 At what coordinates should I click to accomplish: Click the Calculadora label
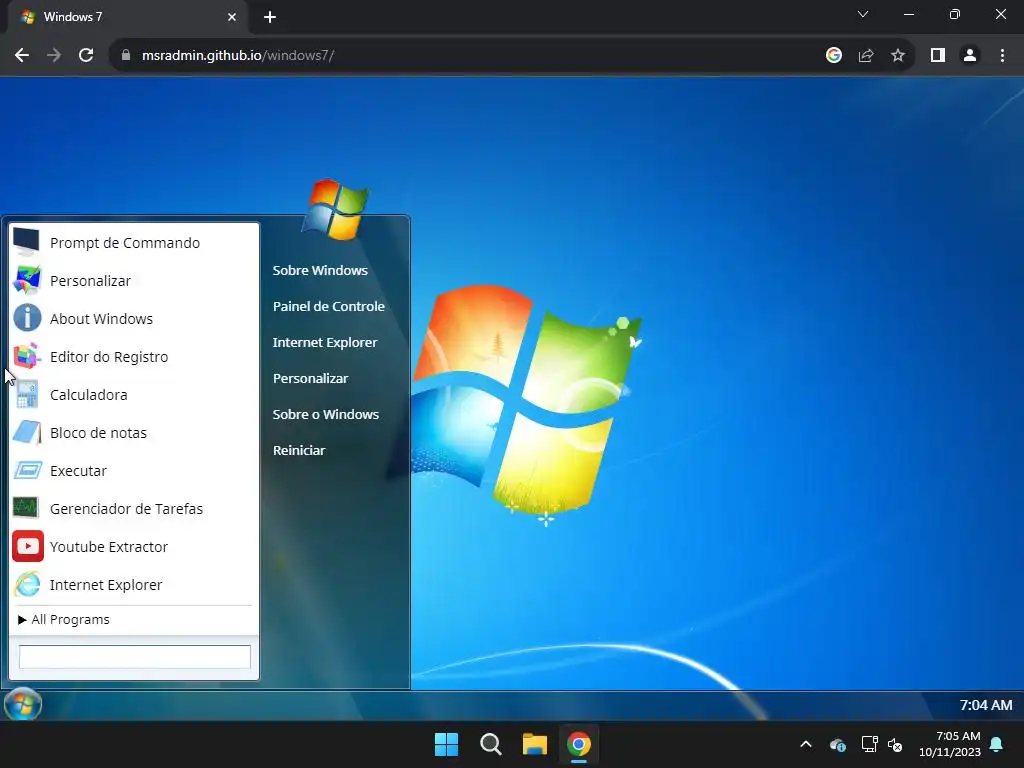pos(88,395)
